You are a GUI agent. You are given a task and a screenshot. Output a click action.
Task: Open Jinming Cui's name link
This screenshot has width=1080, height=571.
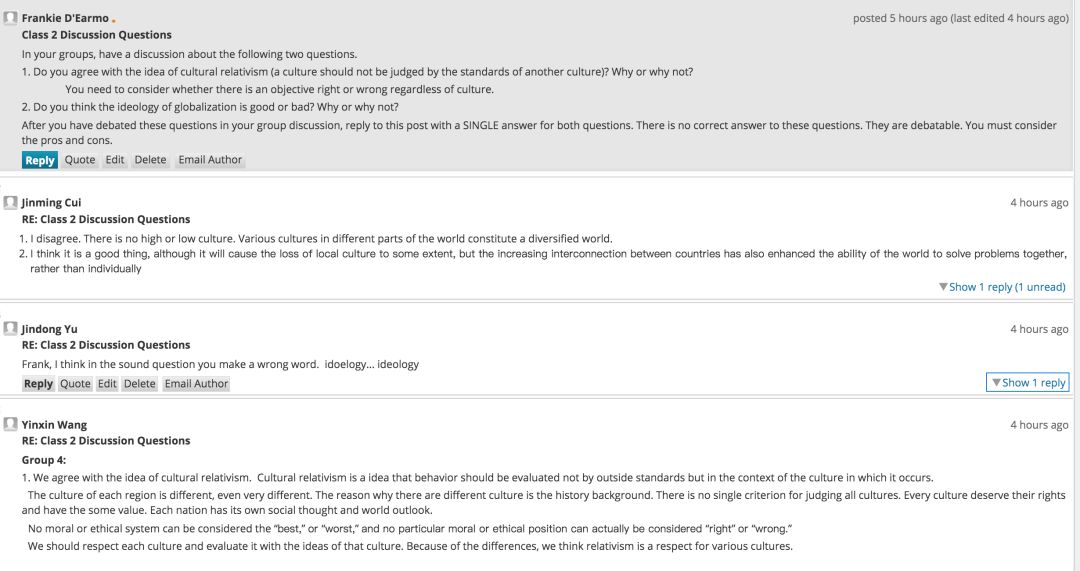51,203
